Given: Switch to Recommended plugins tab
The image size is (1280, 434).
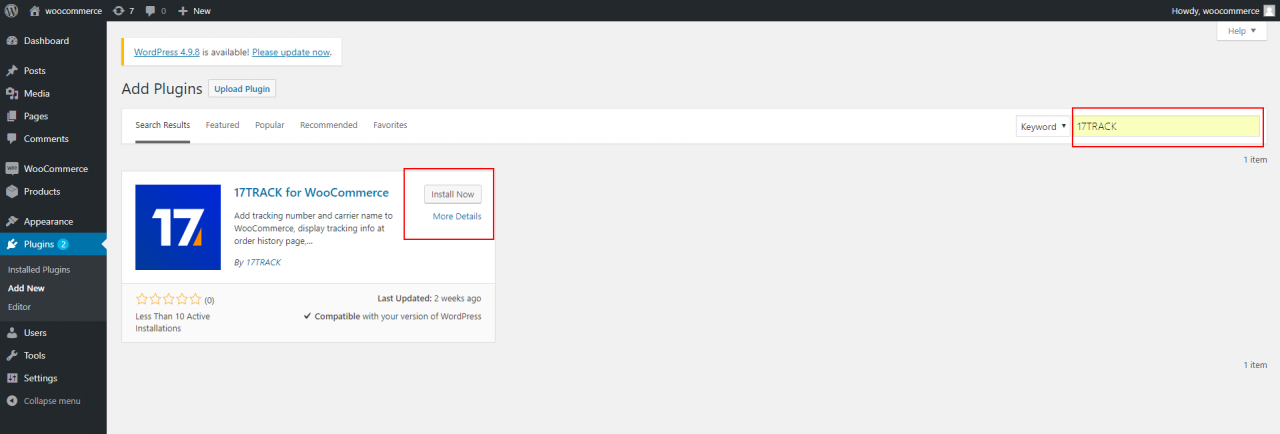Looking at the screenshot, I should [329, 125].
